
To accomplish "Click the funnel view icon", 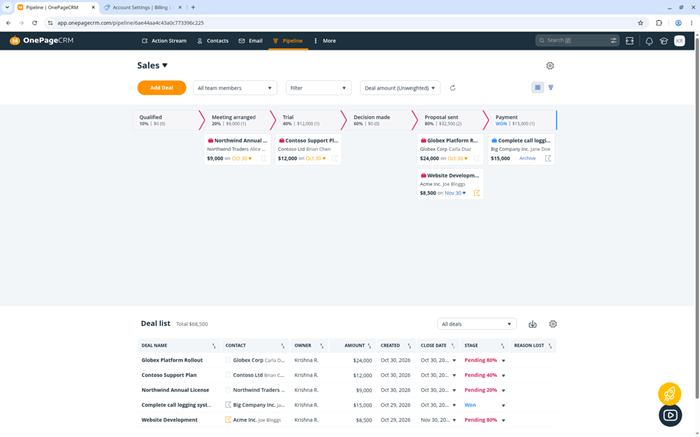I will [x=551, y=87].
